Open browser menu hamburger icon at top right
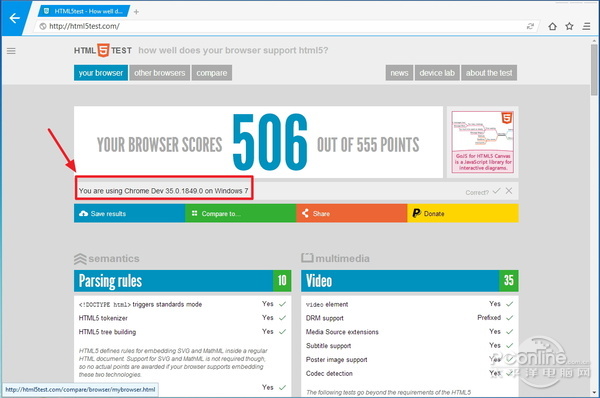 click(586, 26)
